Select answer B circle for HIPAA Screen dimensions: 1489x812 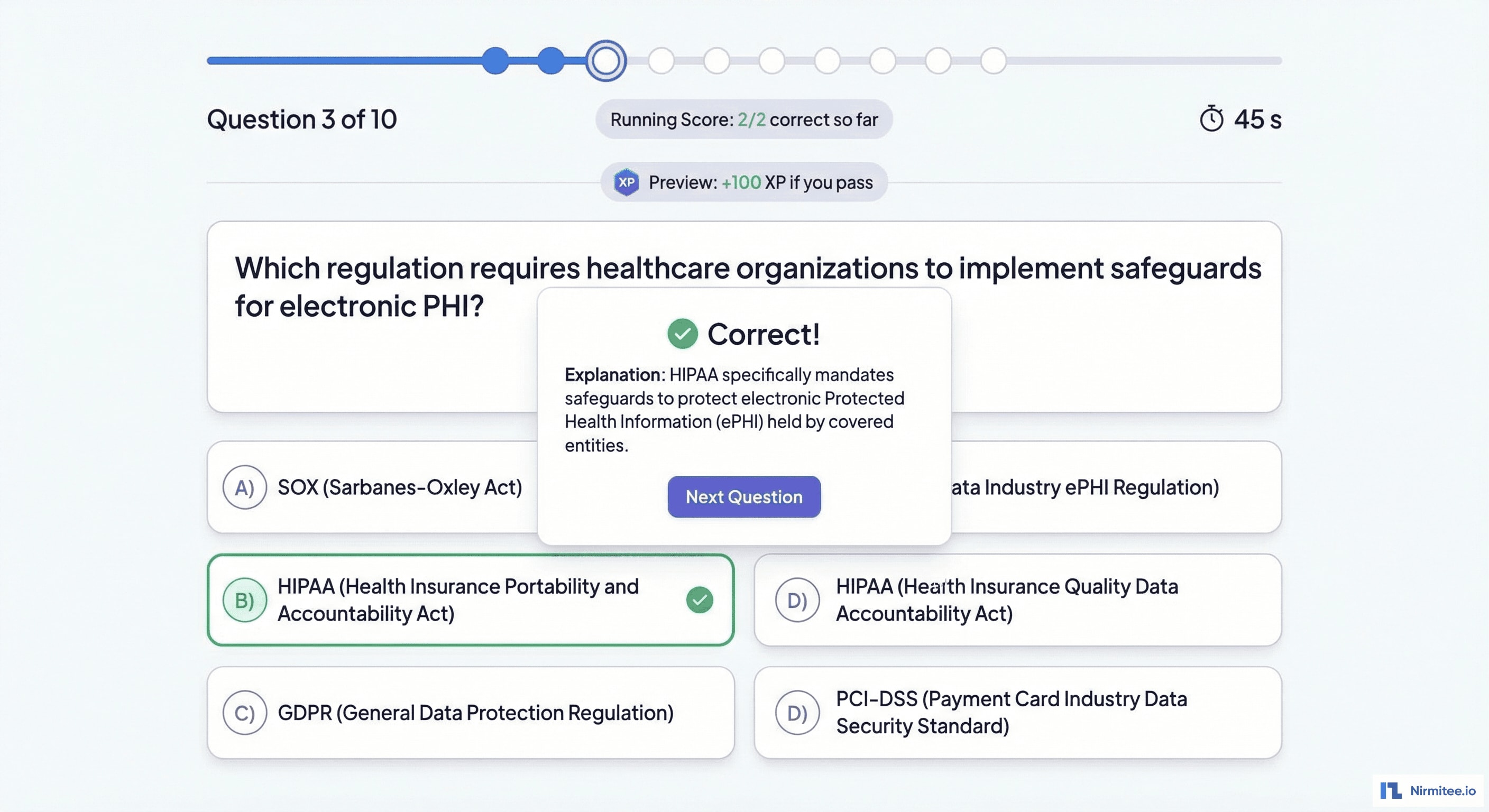coord(244,600)
